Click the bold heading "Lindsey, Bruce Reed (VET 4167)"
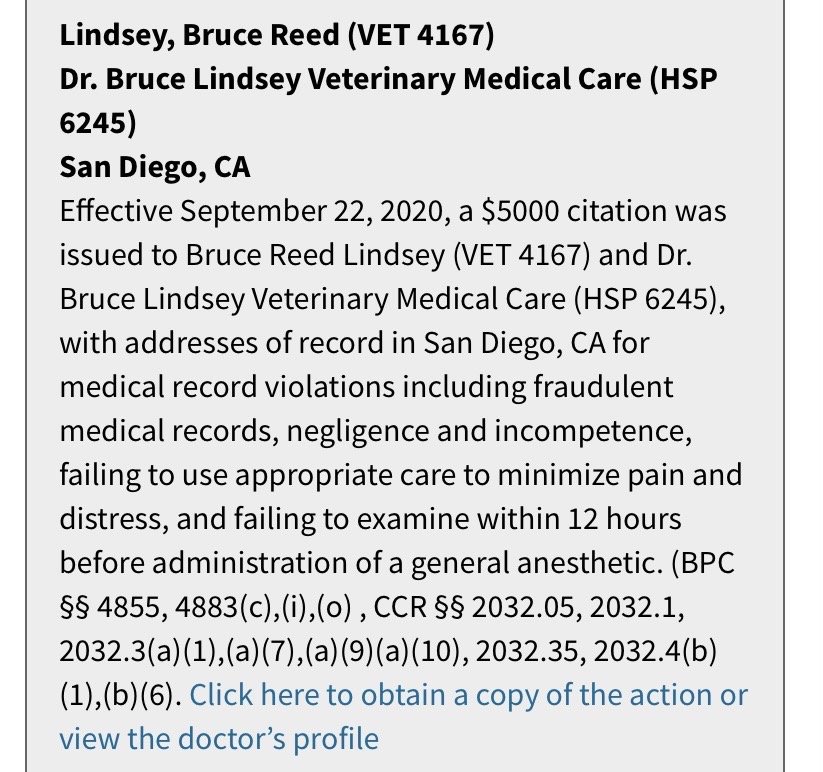Viewport: 823px width, 772px height. 277,36
